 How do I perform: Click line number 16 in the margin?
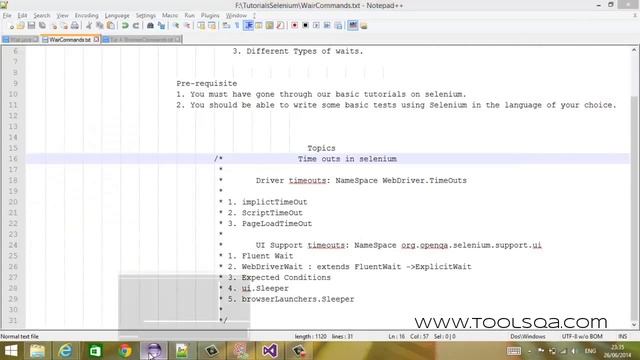(x=13, y=159)
